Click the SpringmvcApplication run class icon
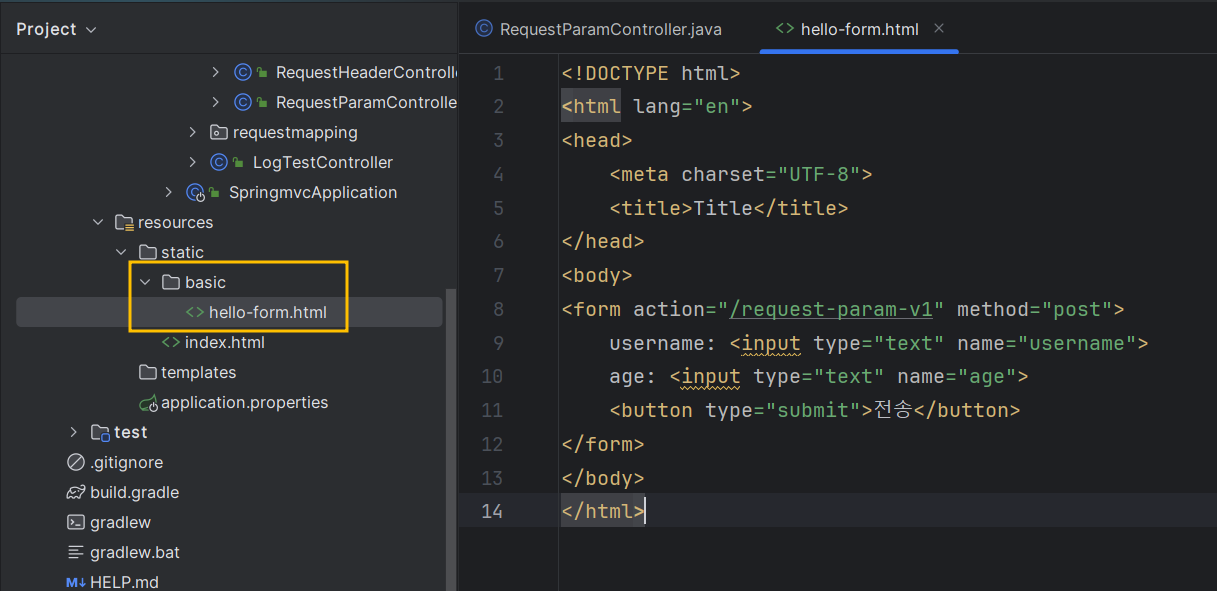 (195, 192)
